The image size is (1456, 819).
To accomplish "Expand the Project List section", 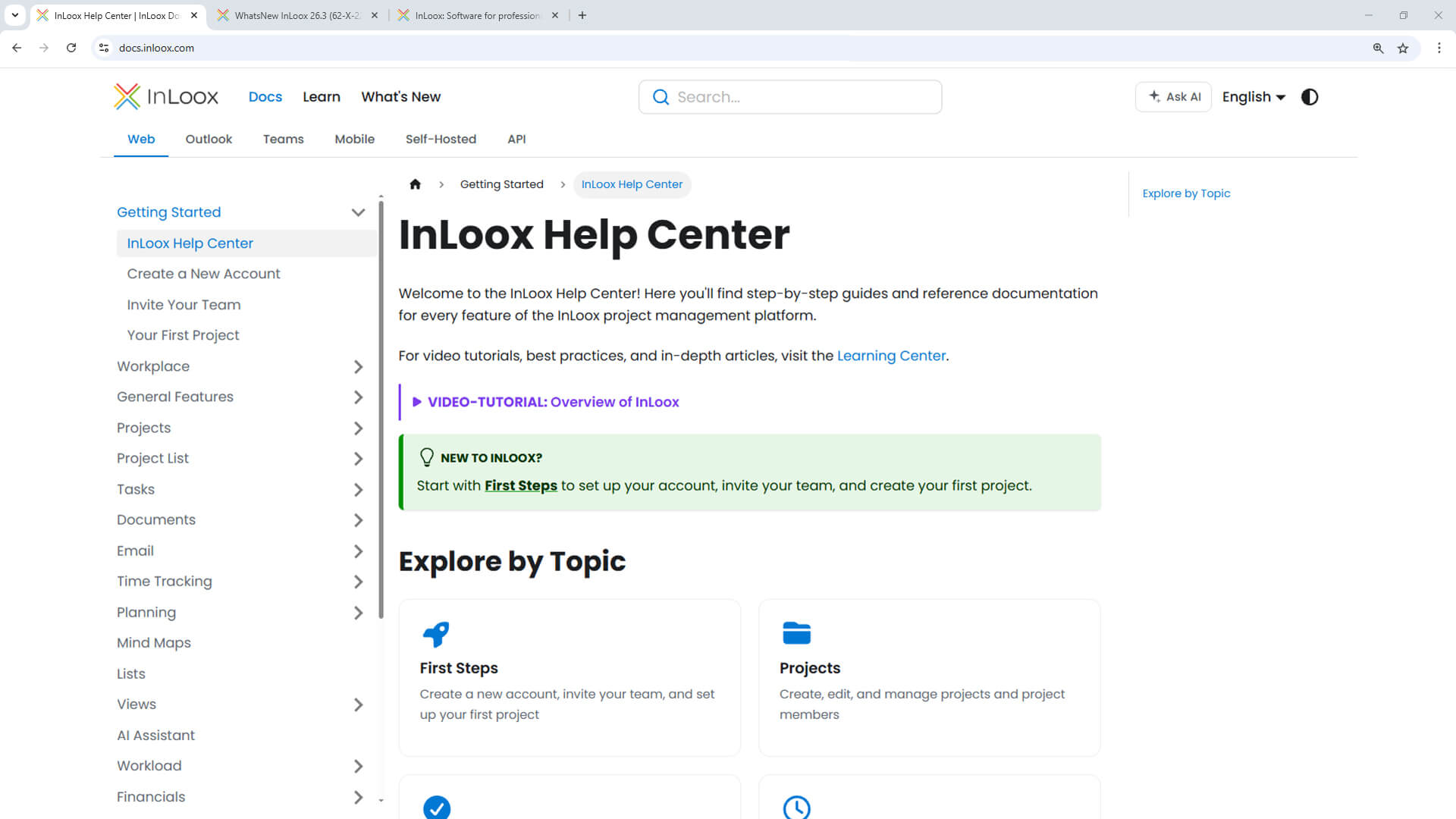I will pos(358,459).
